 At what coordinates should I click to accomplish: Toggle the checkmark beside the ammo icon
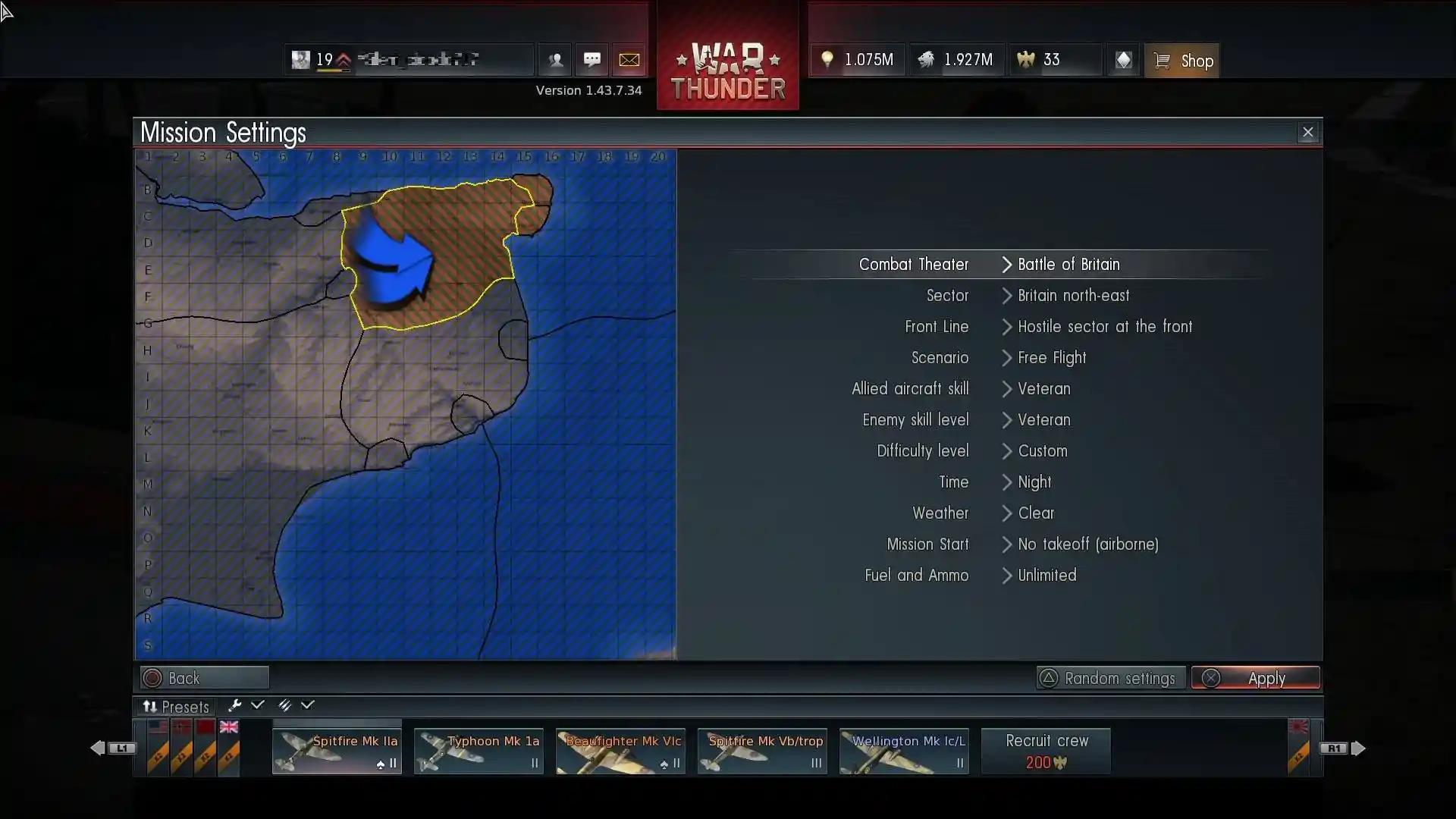307,705
